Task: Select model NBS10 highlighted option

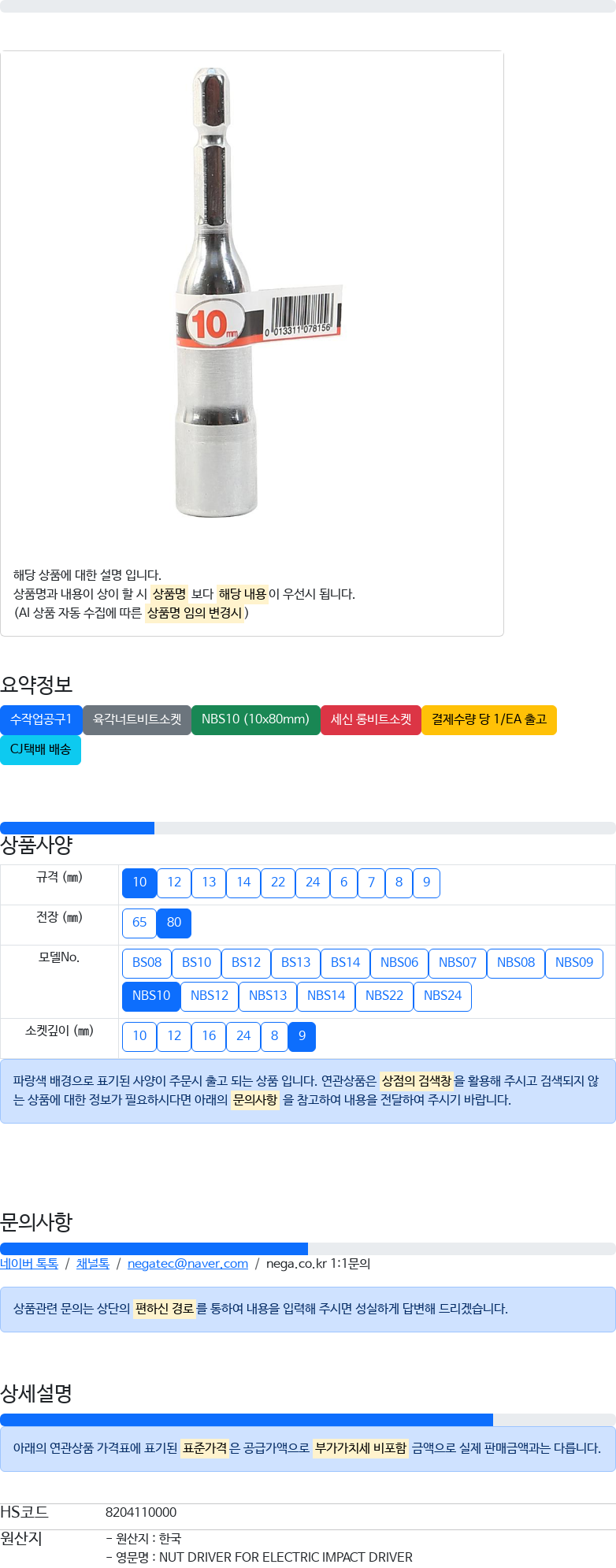Action: [151, 996]
